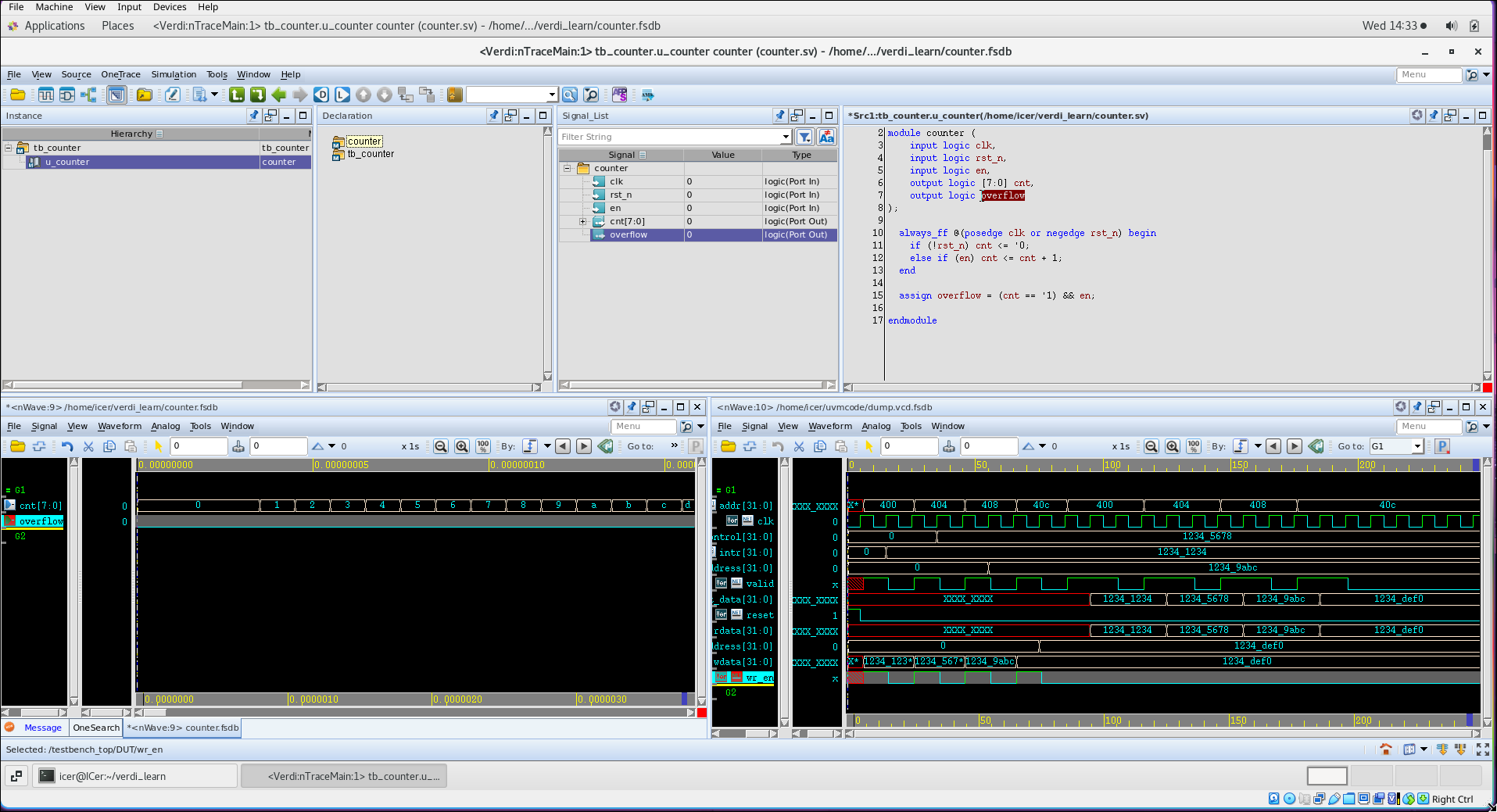Open the Places menu in the top bar
The height and width of the screenshot is (812, 1497).
pos(118,26)
